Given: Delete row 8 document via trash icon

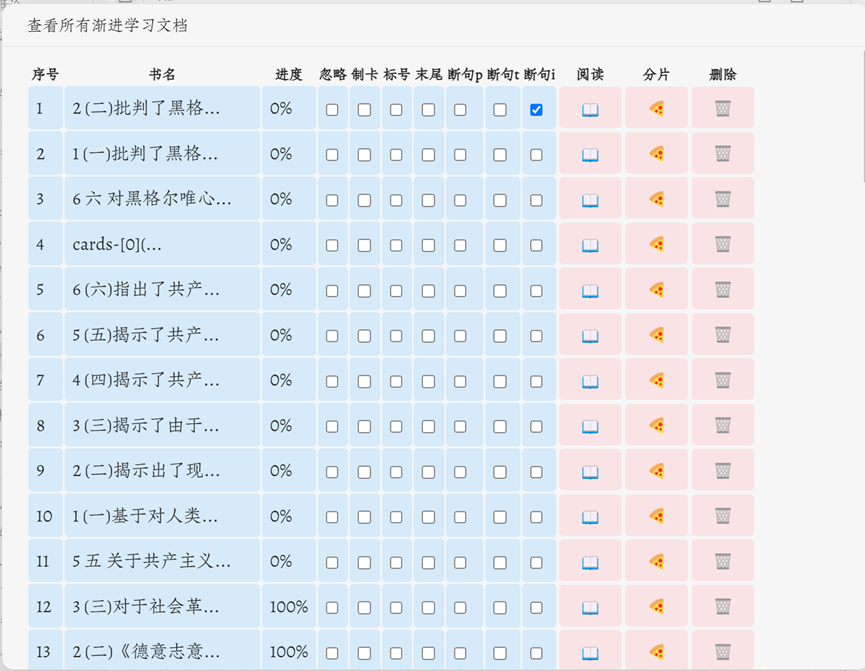Looking at the screenshot, I should pos(723,425).
